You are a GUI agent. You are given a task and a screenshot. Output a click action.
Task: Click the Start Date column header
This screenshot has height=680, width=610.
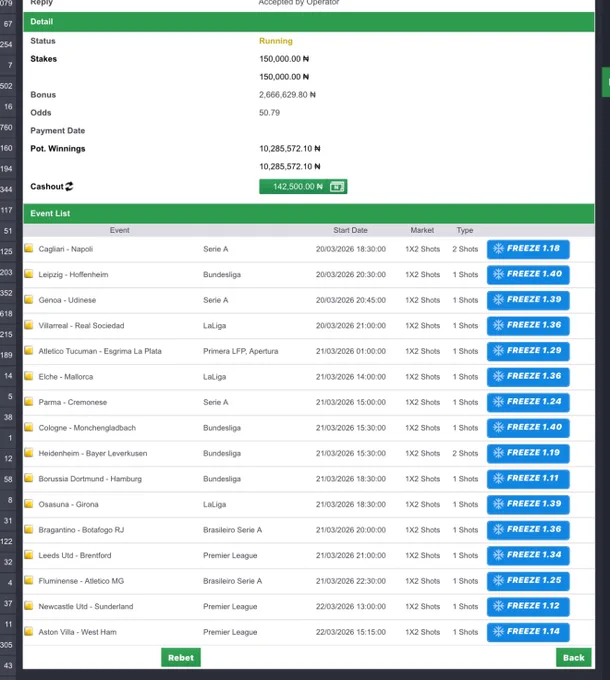tap(350, 230)
